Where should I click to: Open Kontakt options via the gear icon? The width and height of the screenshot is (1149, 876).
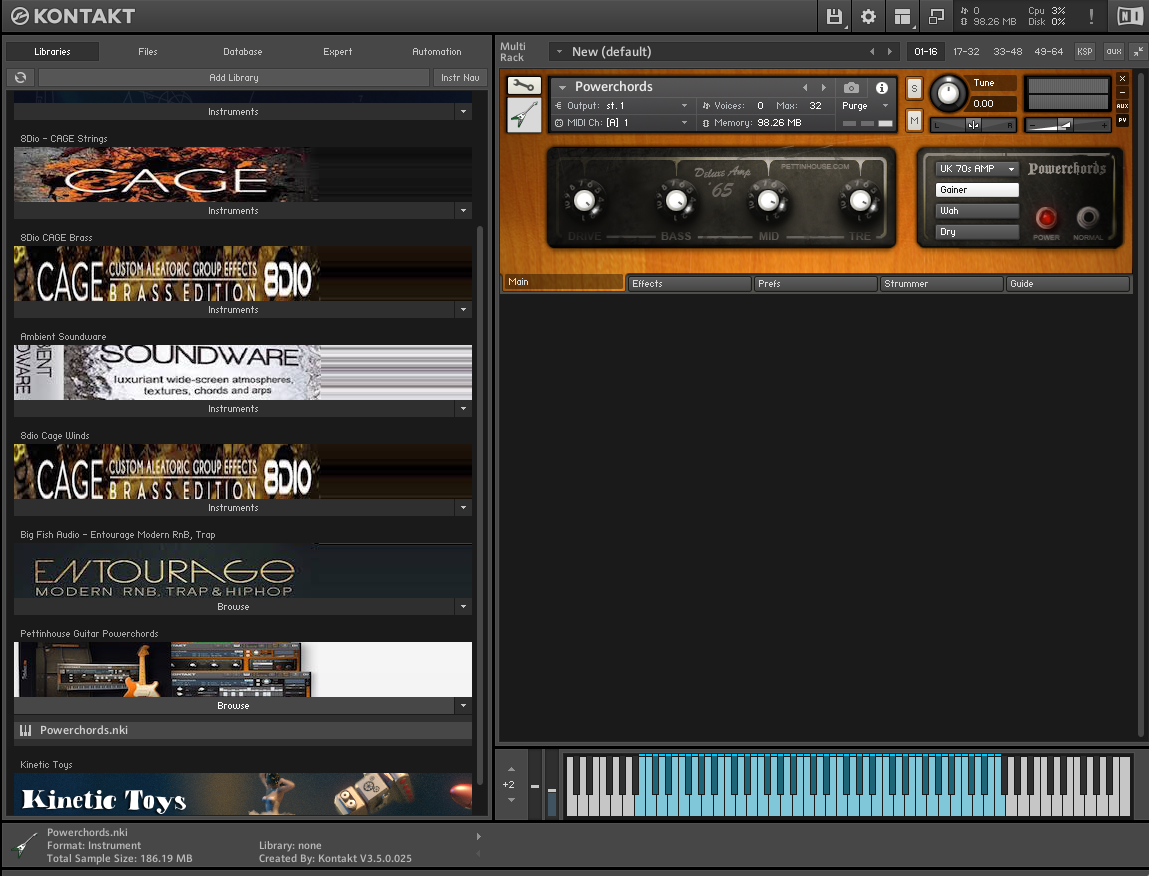pos(868,16)
